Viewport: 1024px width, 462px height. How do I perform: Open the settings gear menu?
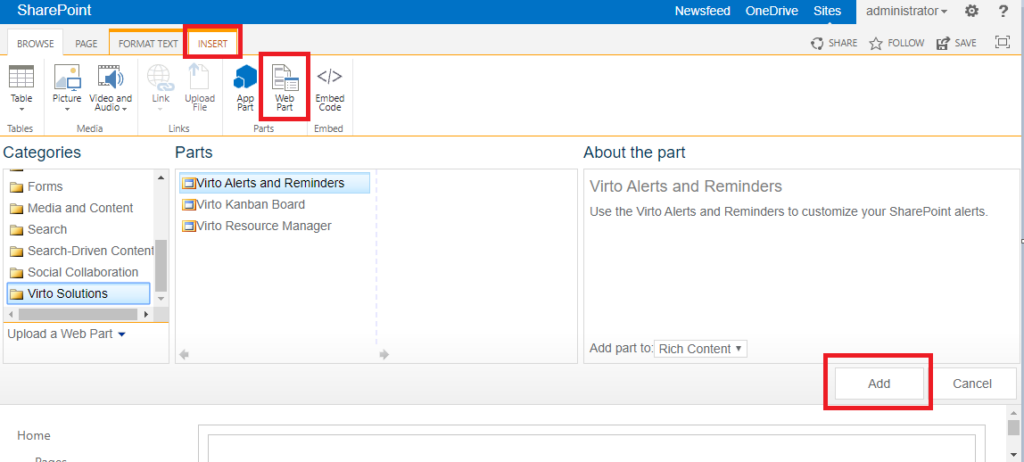click(972, 11)
